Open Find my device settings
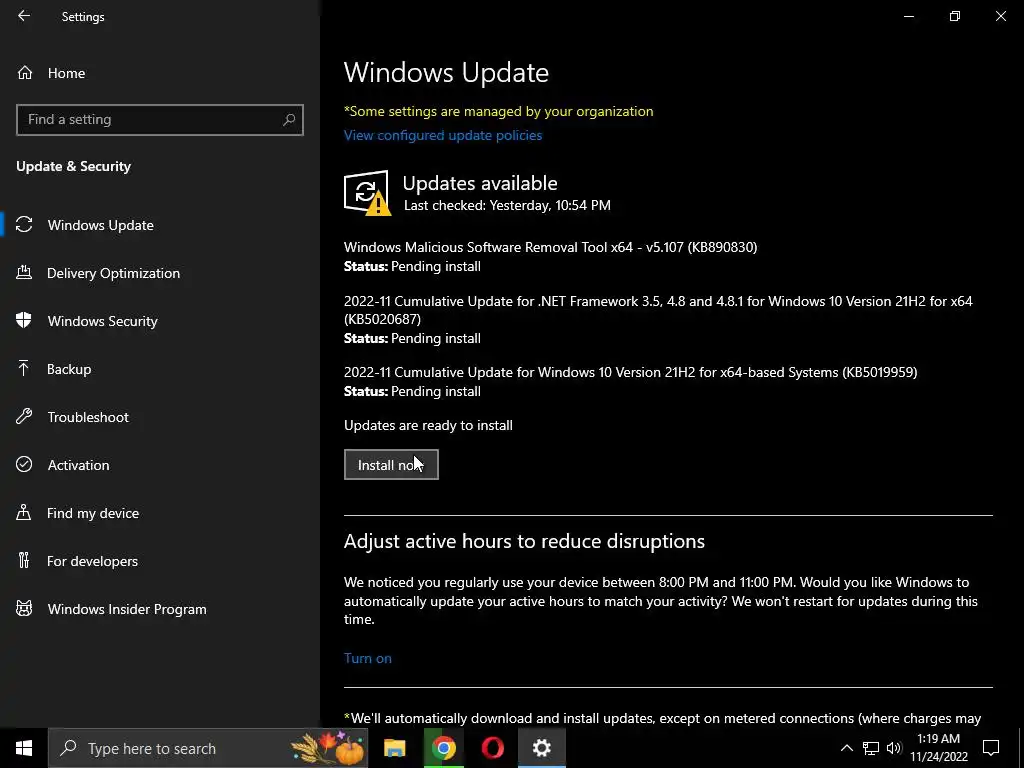 (x=159, y=513)
